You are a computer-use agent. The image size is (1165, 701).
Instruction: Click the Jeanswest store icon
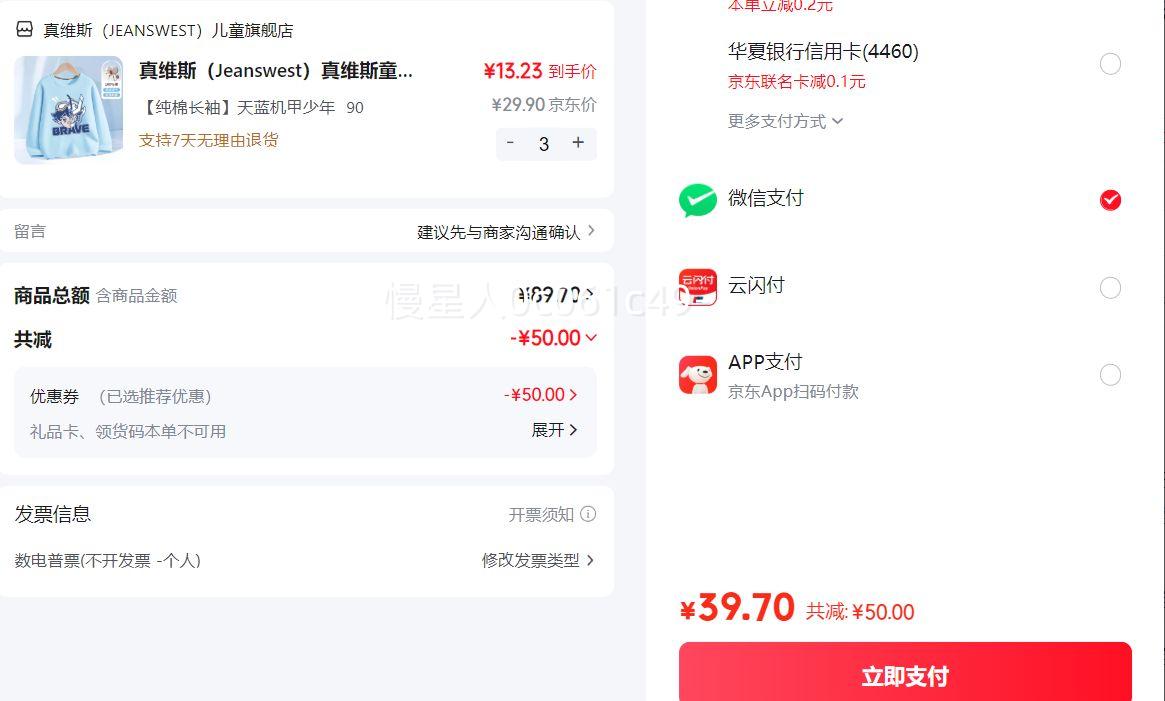(24, 30)
